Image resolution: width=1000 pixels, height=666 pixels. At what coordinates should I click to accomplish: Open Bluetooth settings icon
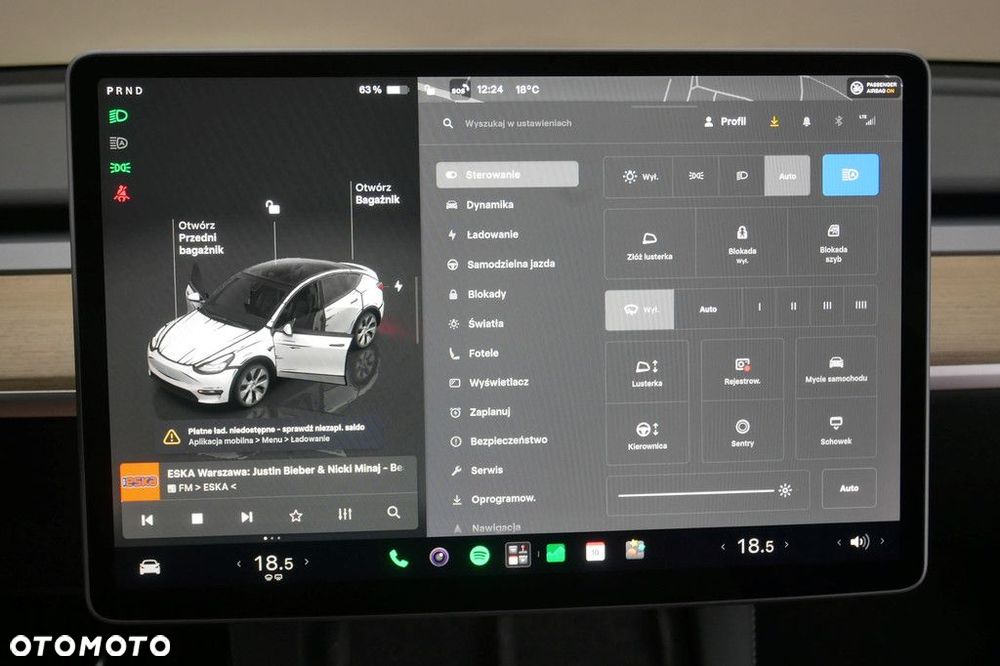tap(839, 121)
